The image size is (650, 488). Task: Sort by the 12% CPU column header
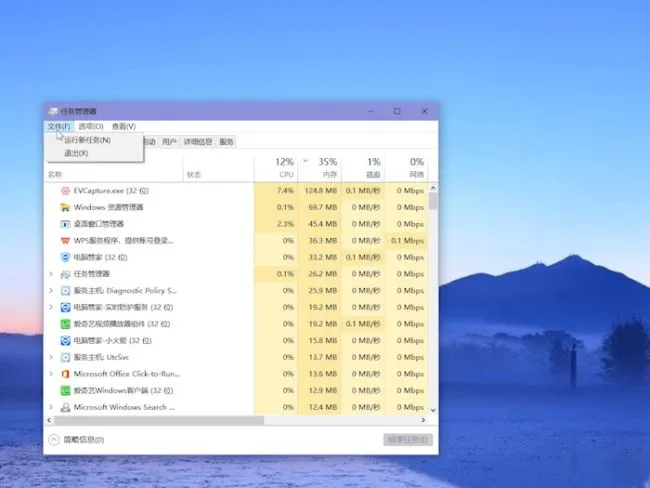(x=276, y=168)
